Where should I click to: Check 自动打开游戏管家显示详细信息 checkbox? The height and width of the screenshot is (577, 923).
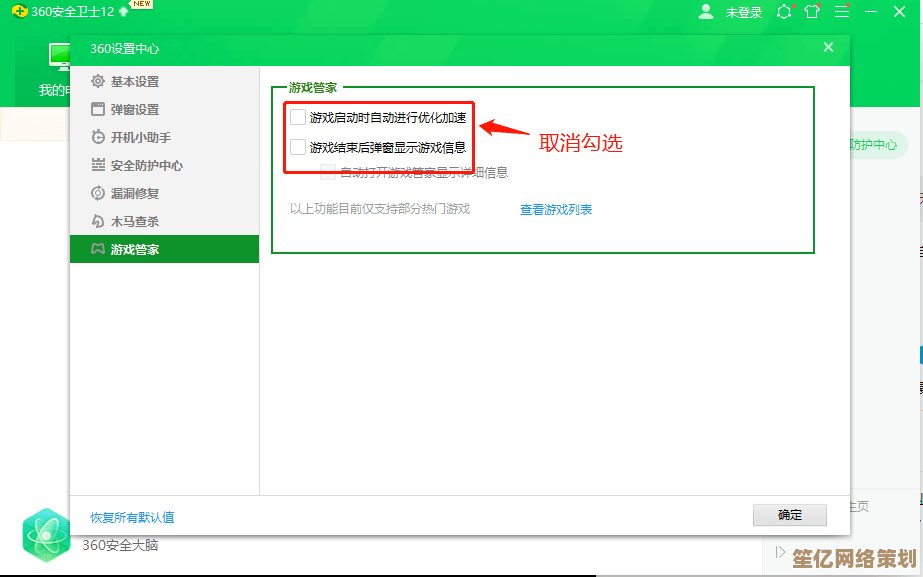pyautogui.click(x=328, y=172)
